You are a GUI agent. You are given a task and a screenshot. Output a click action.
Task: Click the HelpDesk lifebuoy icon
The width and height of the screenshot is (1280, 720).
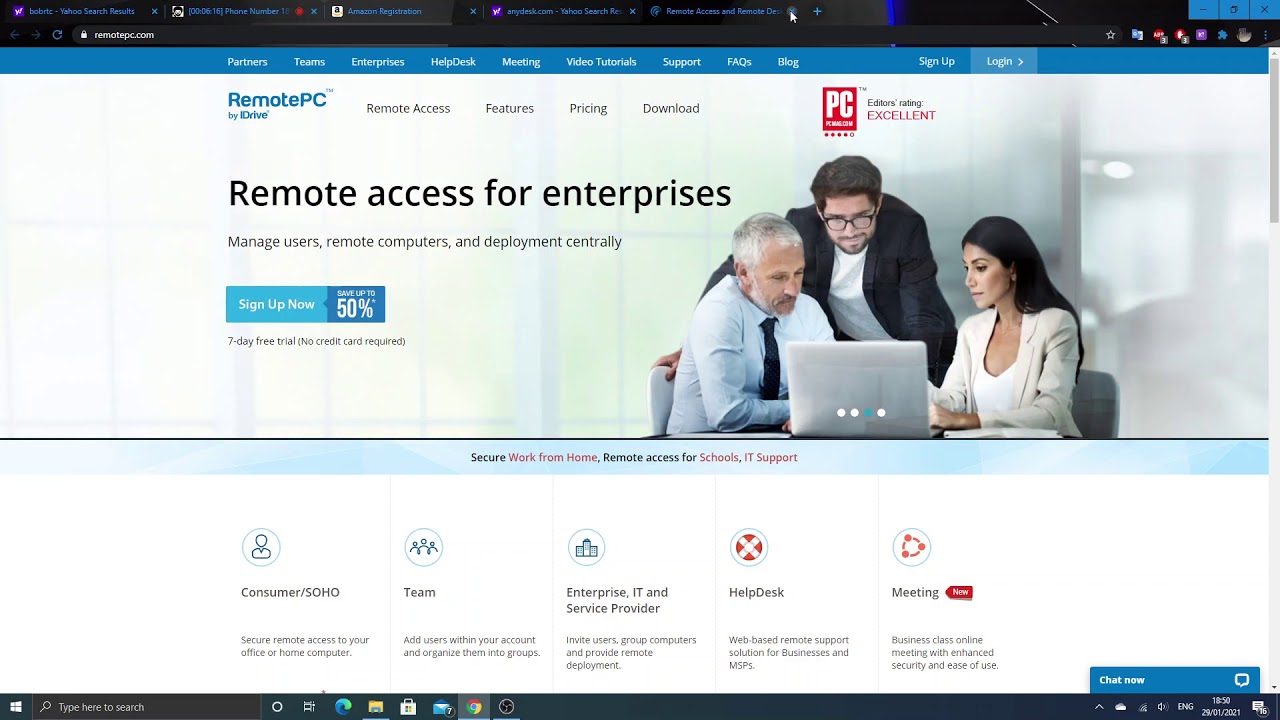pos(749,547)
